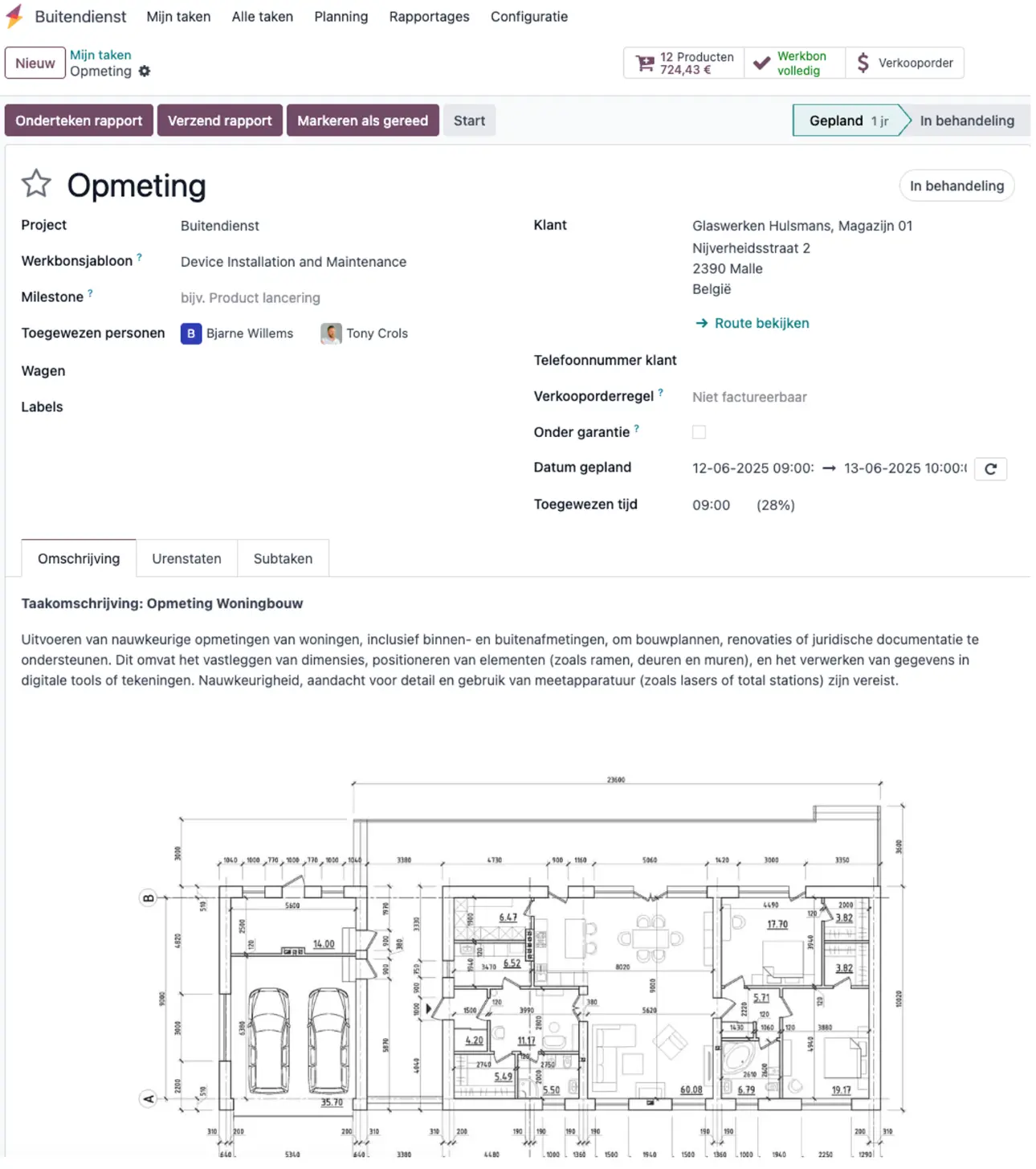Set stage to In behandeling in statusbar

point(967,121)
